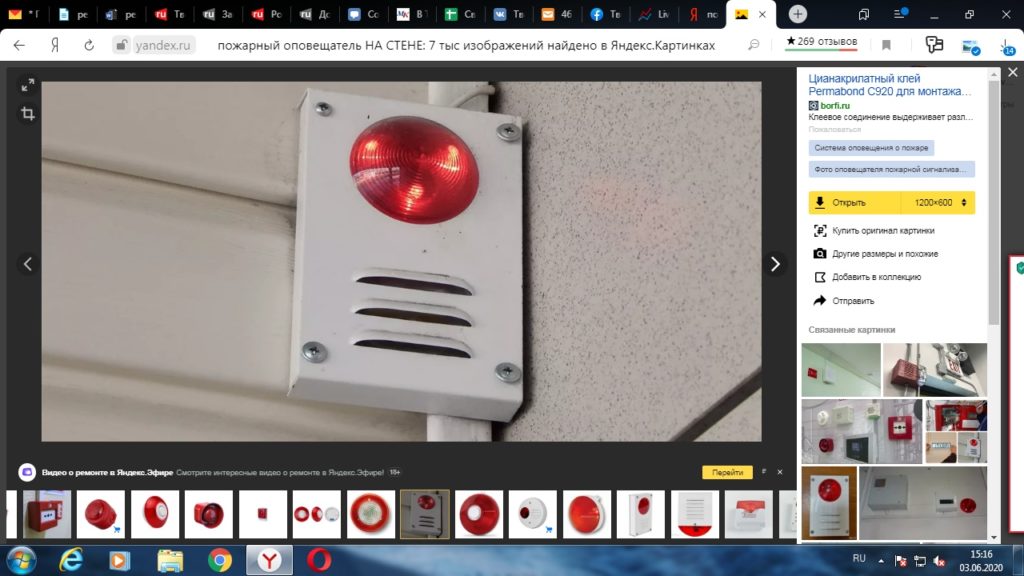Click the camera icon for other sizes
This screenshot has height=576, width=1024.
(x=820, y=254)
